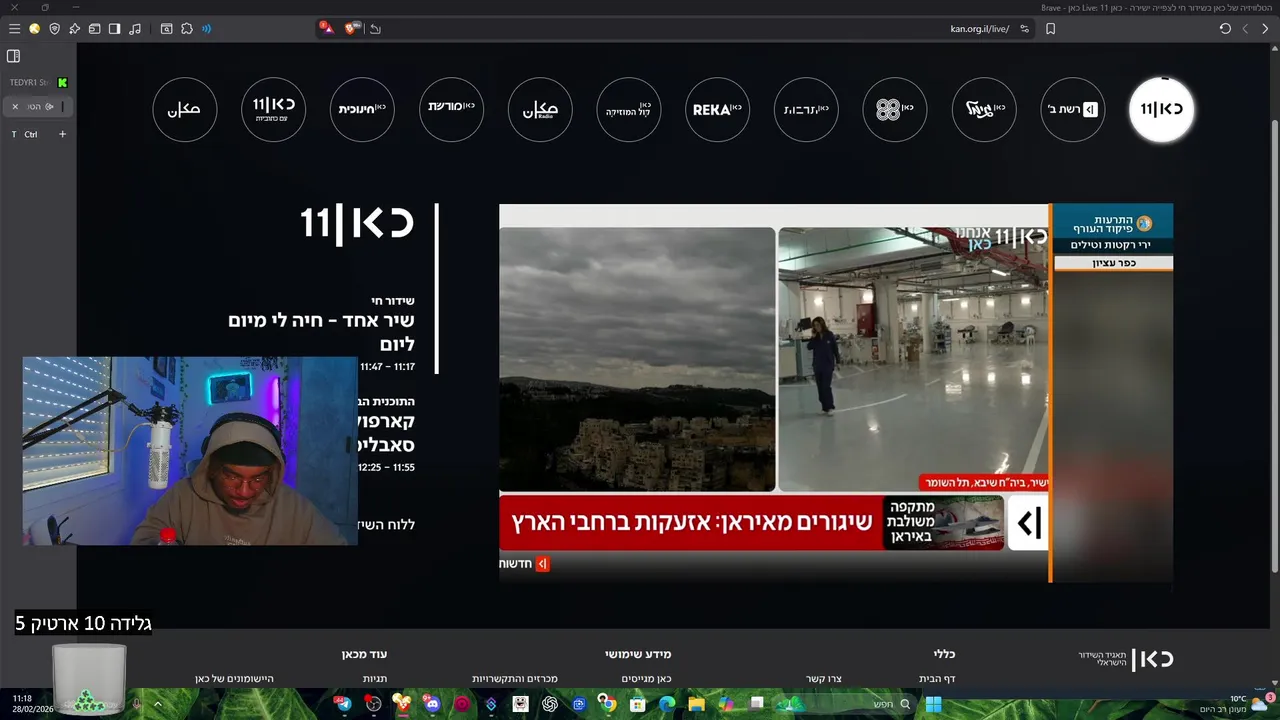Select the active Kan live vertical tab
The width and height of the screenshot is (1280, 720).
(x=38, y=106)
